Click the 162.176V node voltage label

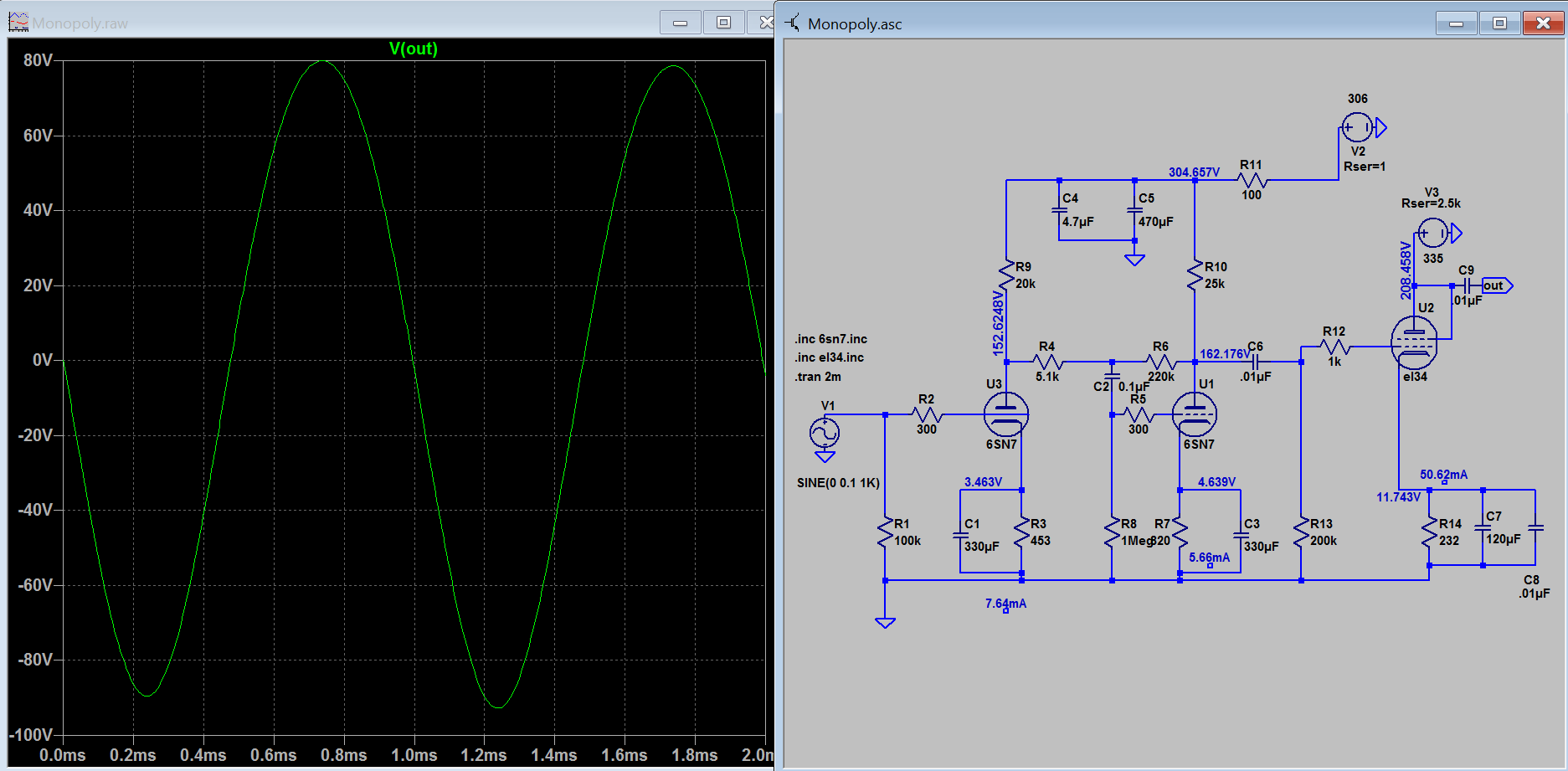pos(1225,354)
